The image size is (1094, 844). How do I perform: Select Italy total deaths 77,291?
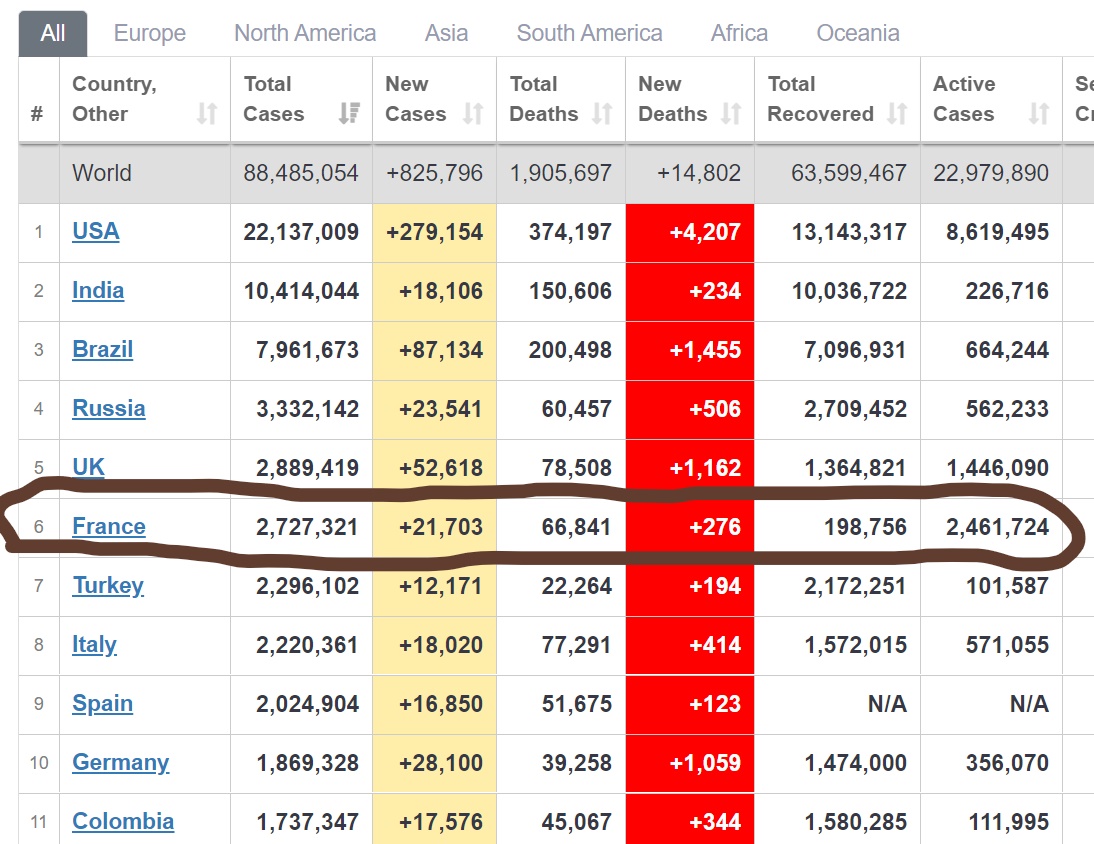[576, 645]
